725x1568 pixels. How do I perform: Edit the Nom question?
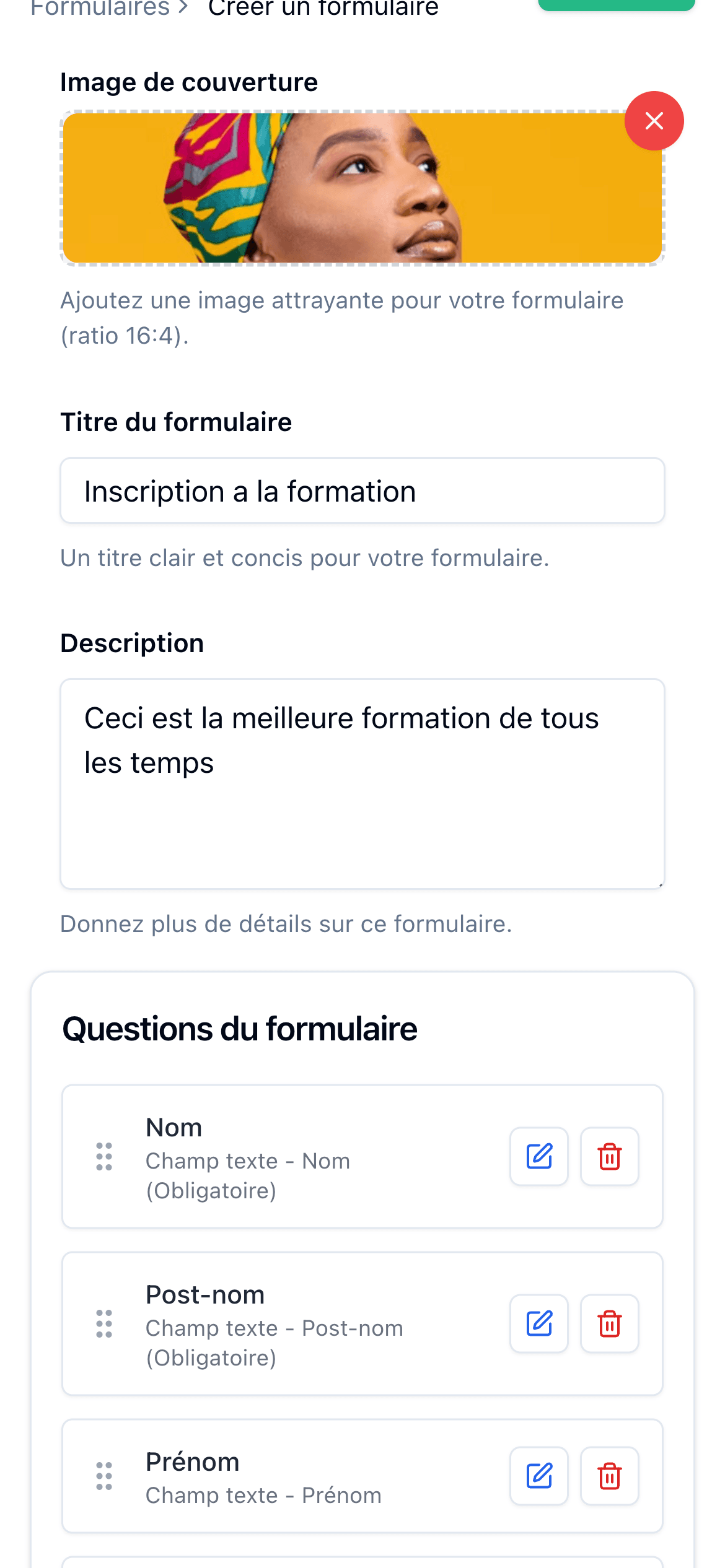(x=538, y=1156)
